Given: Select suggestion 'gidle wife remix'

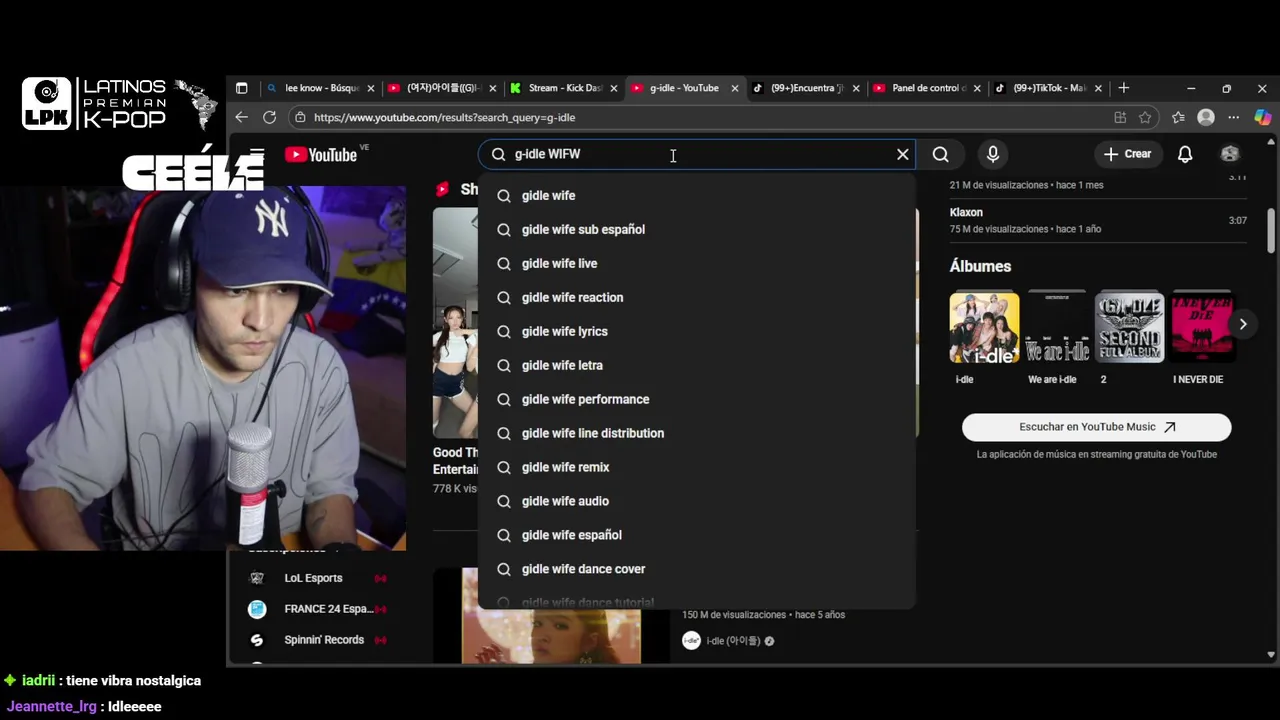Looking at the screenshot, I should coord(697,468).
